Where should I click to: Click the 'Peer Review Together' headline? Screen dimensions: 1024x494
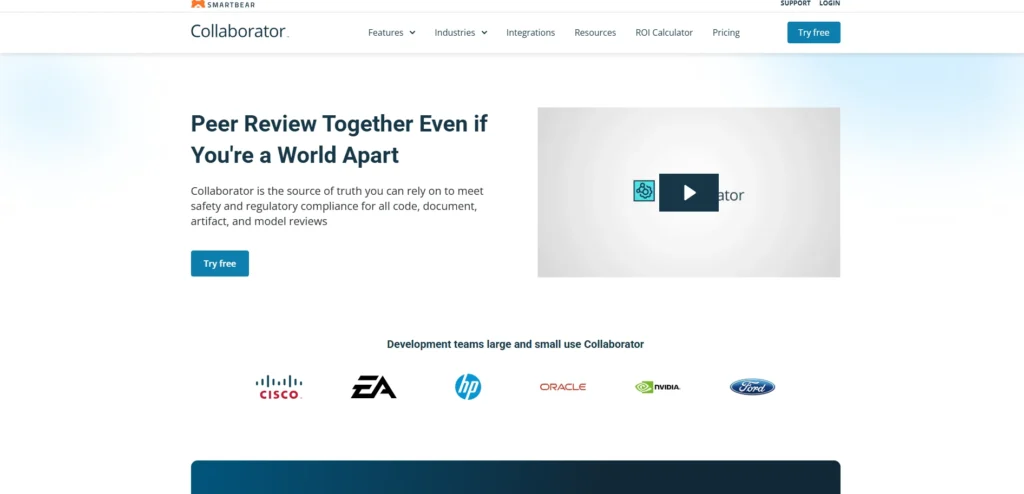(x=339, y=139)
